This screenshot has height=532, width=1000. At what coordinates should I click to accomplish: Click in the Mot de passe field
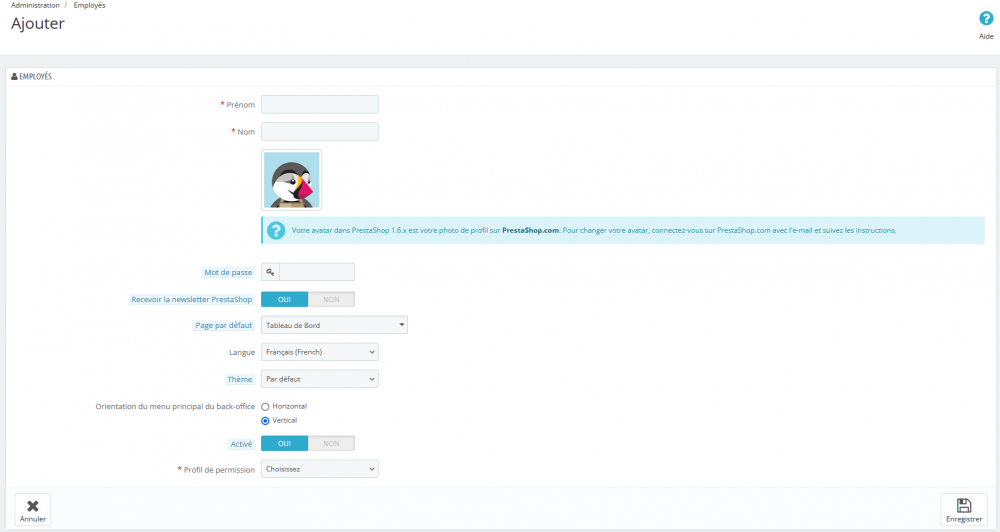click(x=317, y=272)
